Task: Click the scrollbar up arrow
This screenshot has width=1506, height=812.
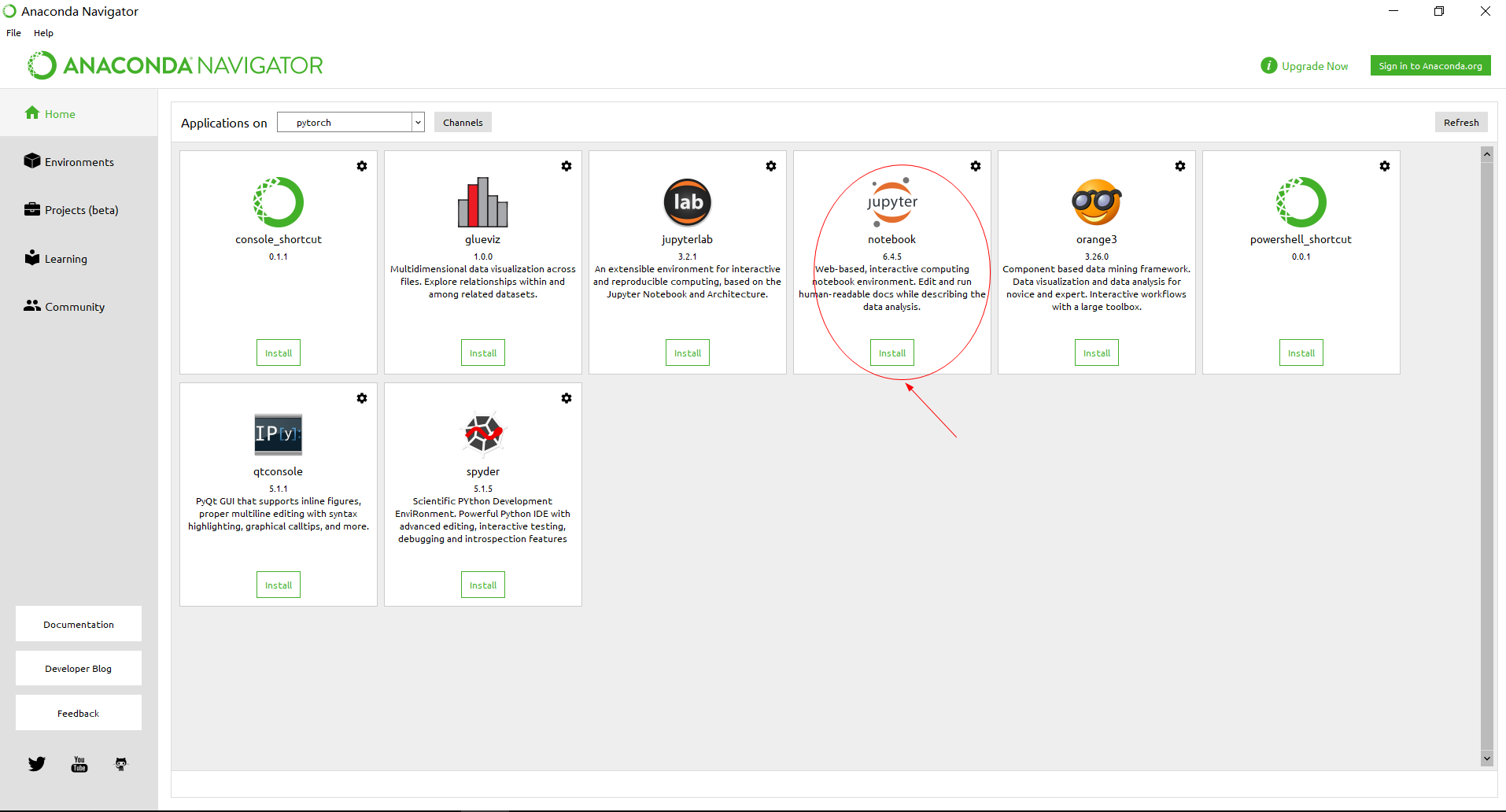Action: [1487, 154]
